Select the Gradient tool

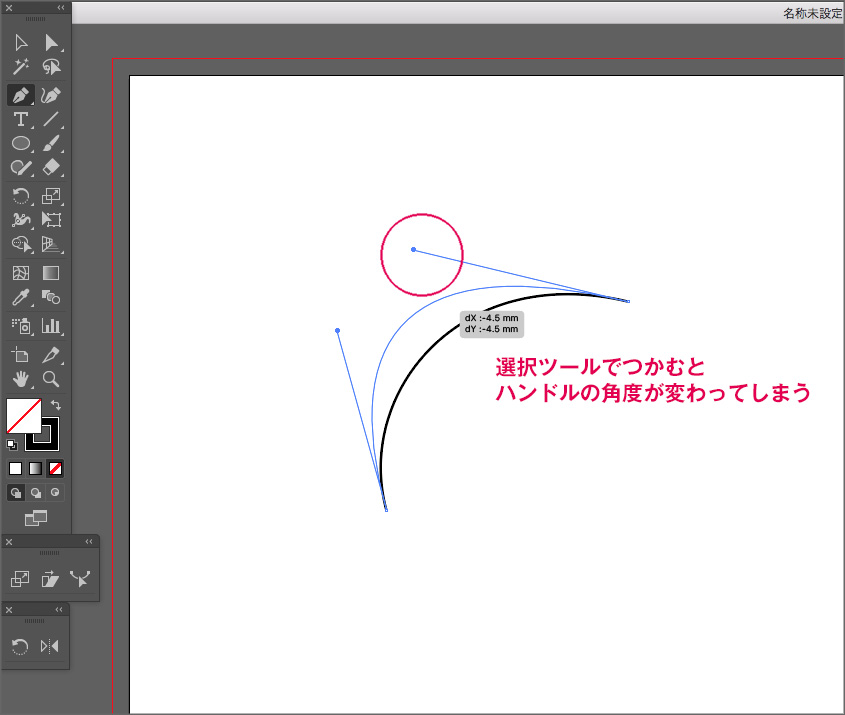pos(51,273)
